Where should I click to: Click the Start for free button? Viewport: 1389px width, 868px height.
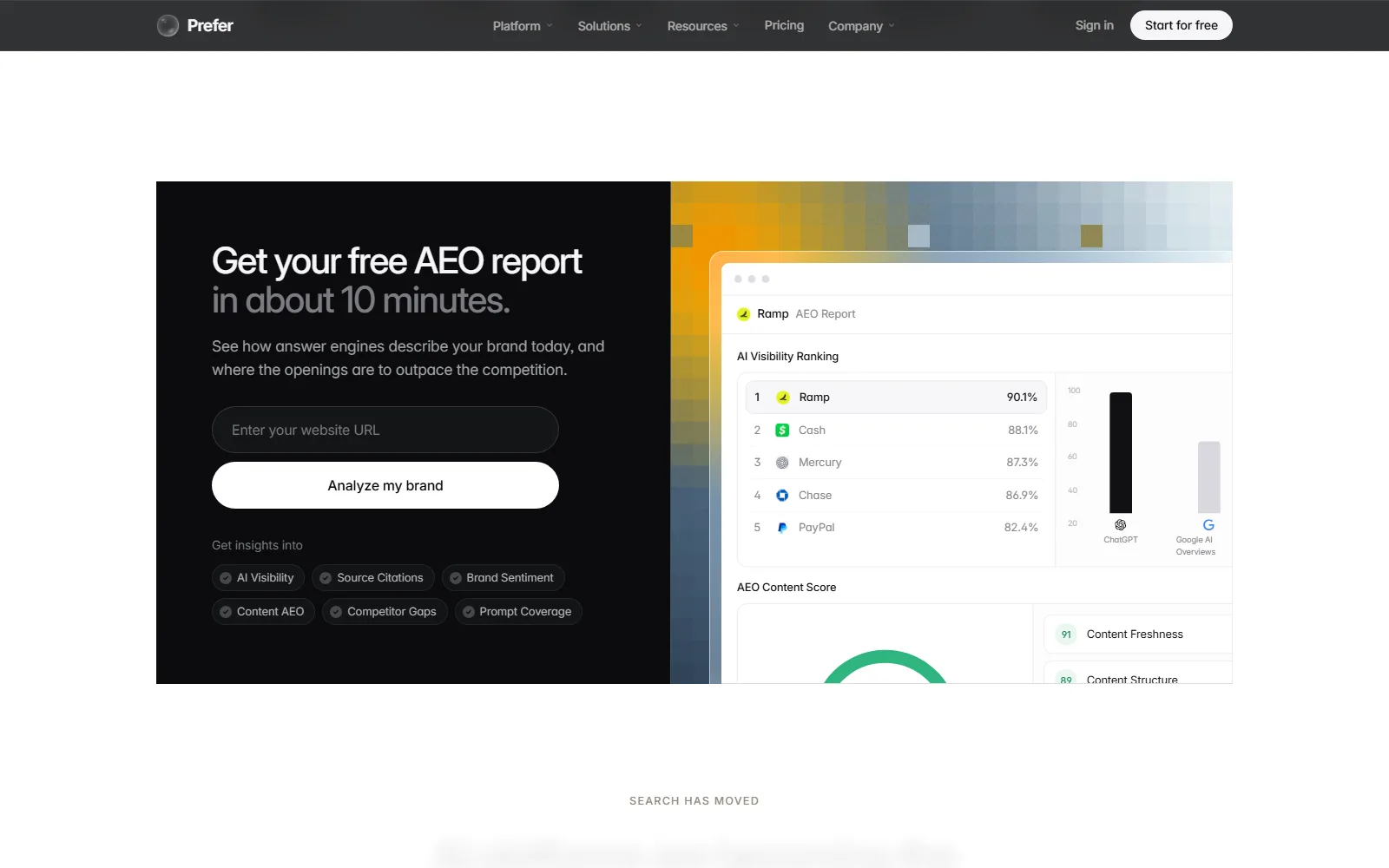pos(1181,25)
